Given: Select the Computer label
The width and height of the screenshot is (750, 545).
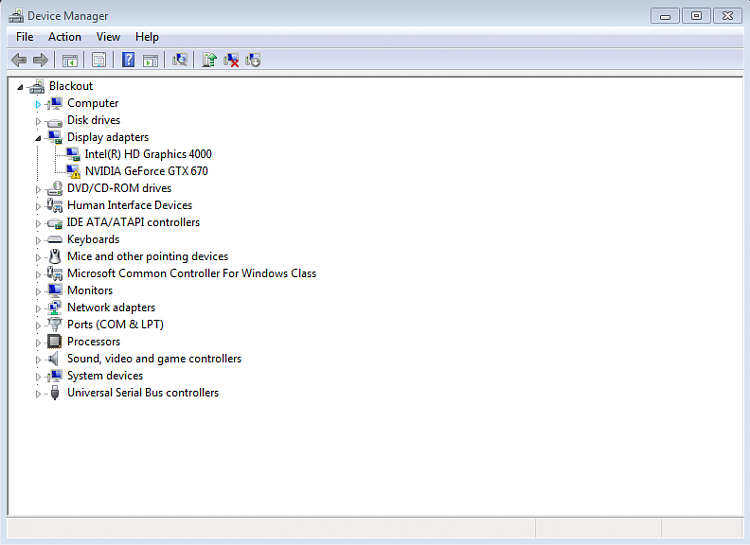Looking at the screenshot, I should pyautogui.click(x=93, y=103).
